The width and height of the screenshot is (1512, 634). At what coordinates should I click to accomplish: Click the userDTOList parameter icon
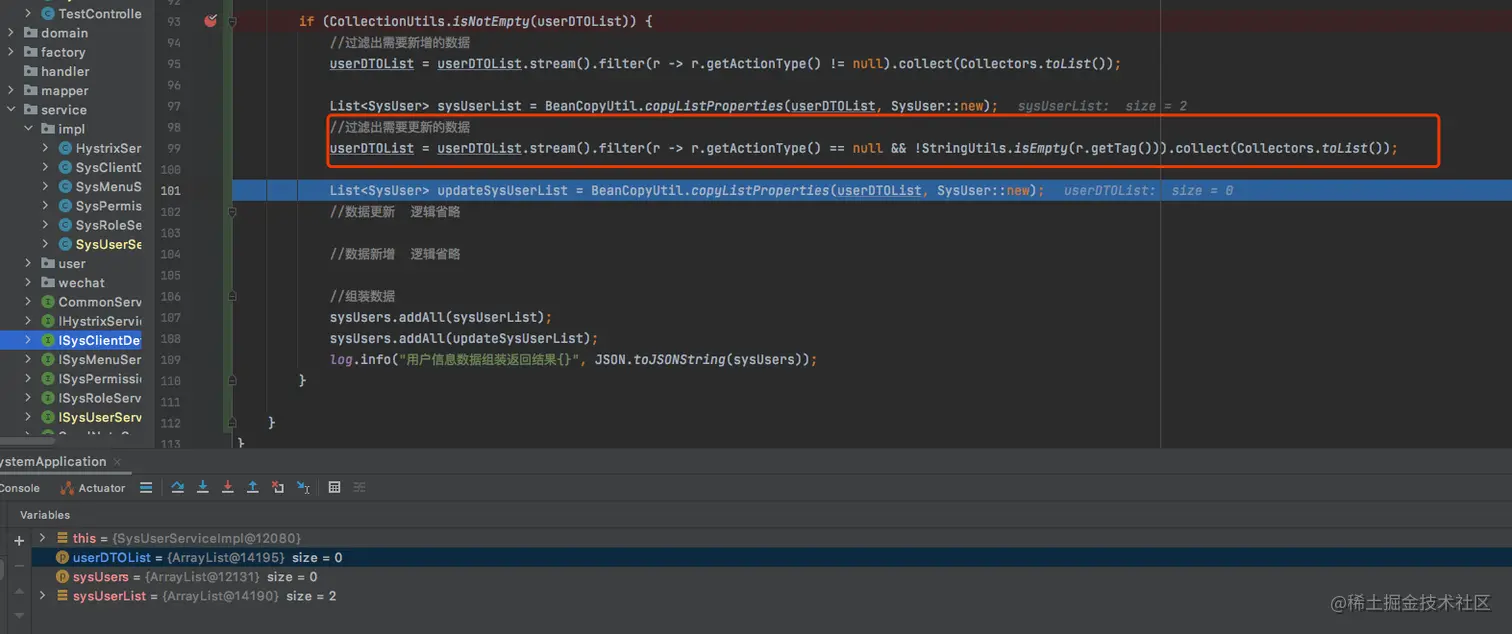coord(62,557)
